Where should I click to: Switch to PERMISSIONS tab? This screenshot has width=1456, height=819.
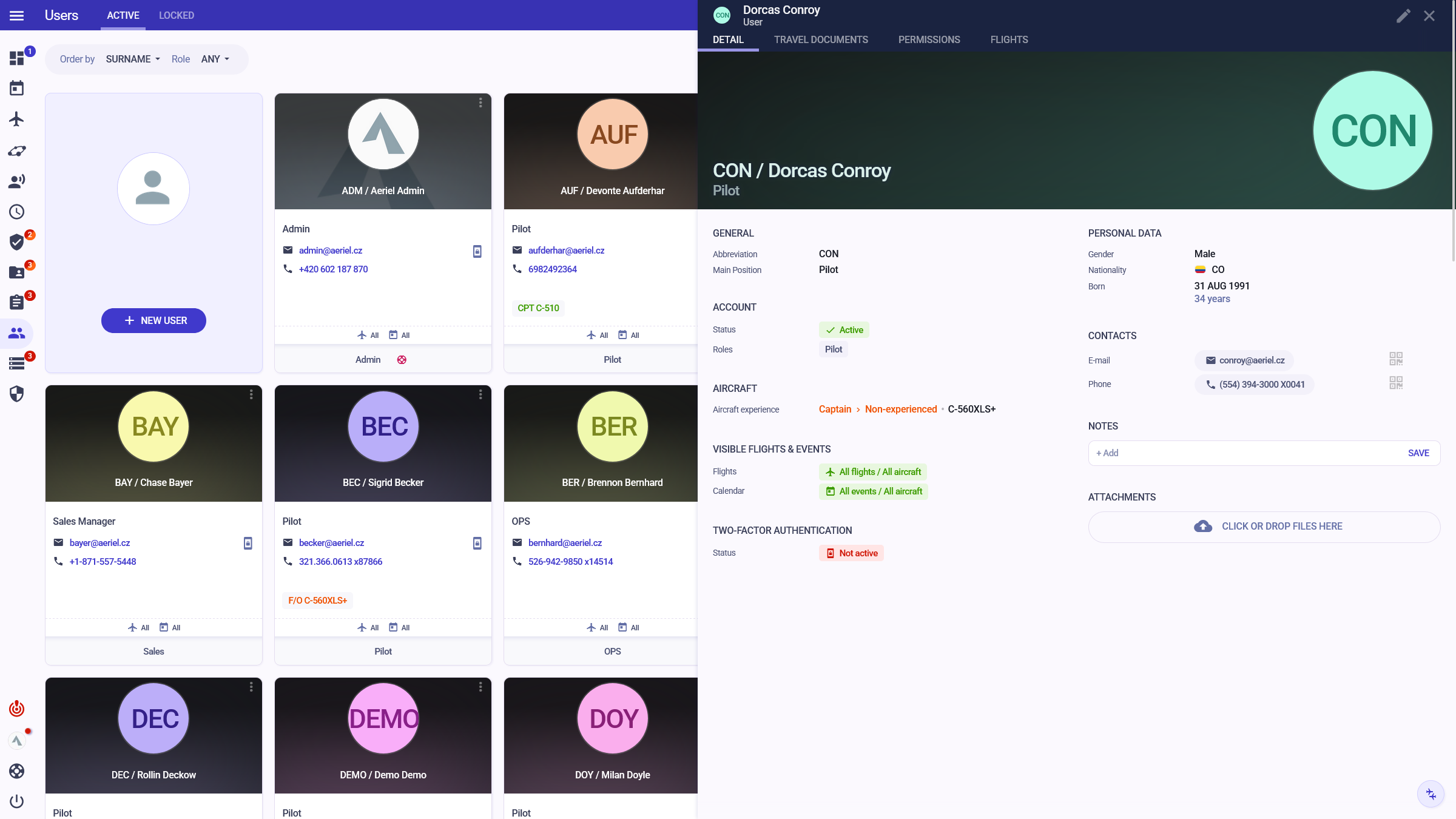click(929, 40)
